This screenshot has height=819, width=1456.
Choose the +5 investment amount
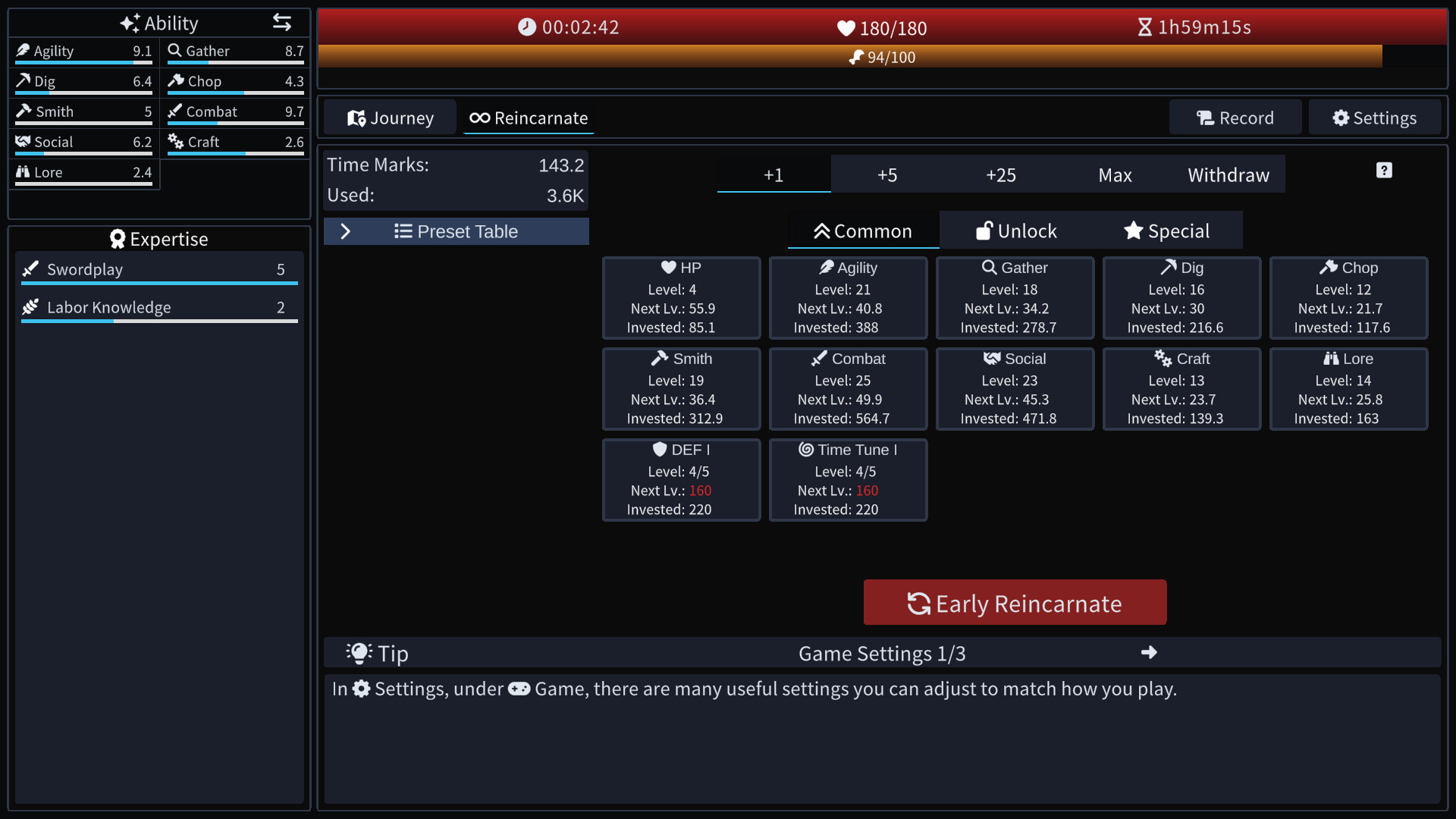[887, 174]
